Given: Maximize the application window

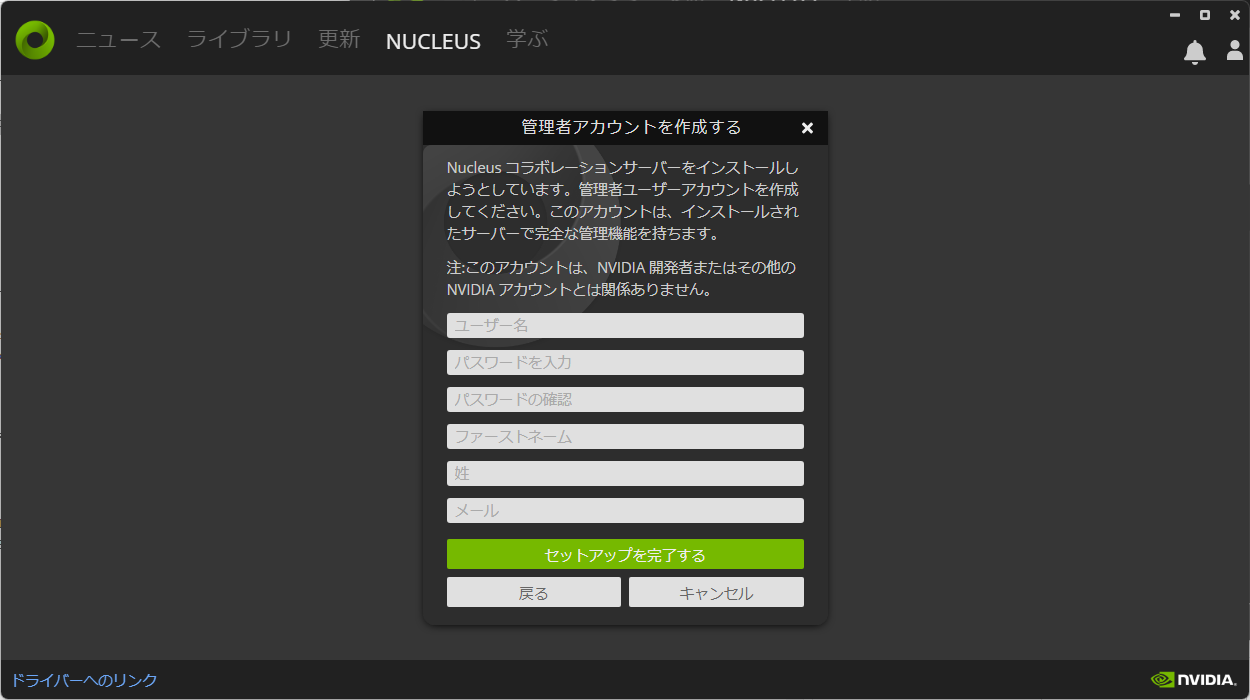Looking at the screenshot, I should tap(1204, 14).
